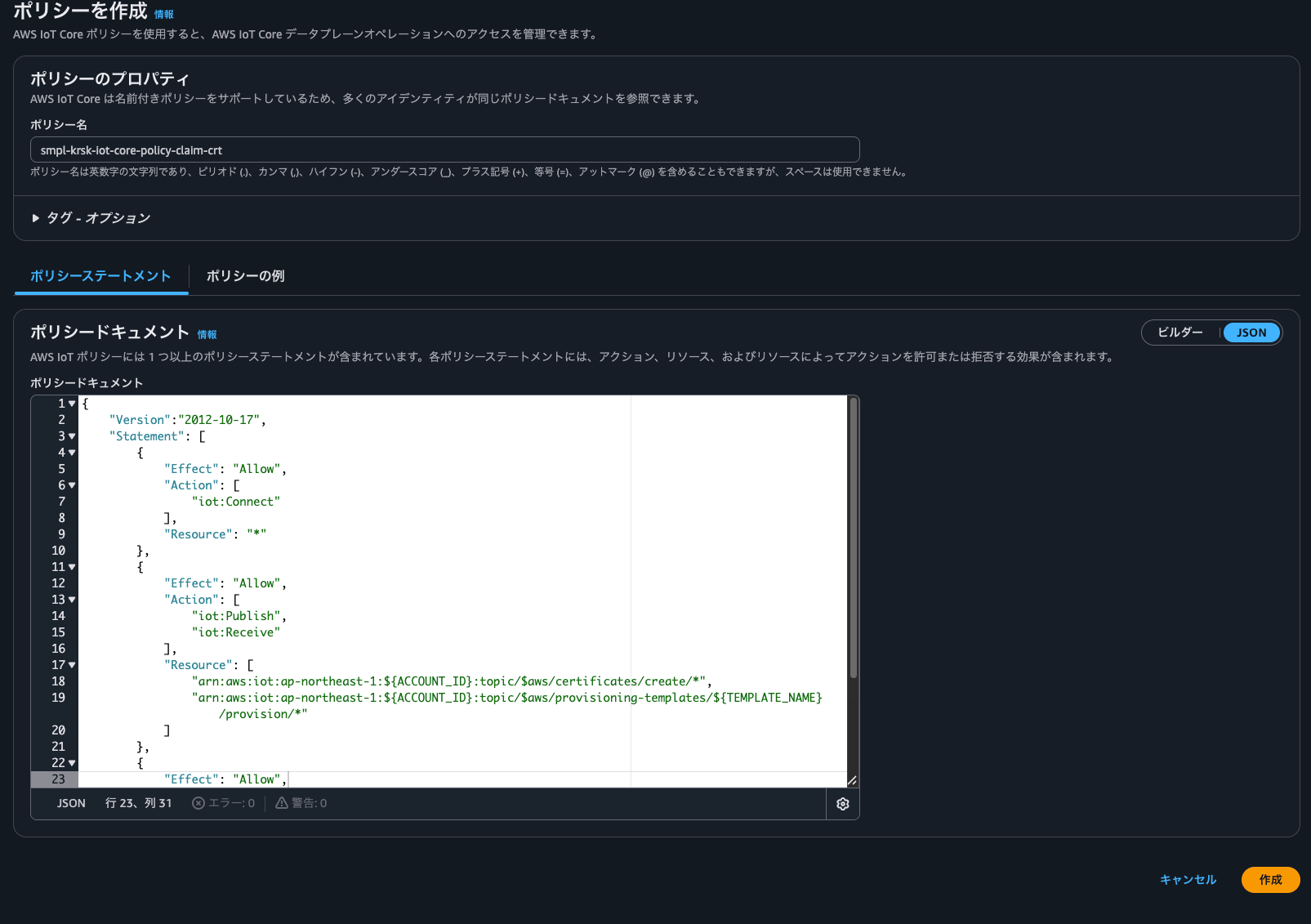This screenshot has height=924, width=1311.
Task: Fold the Resource array at line 17
Action: tap(72, 665)
